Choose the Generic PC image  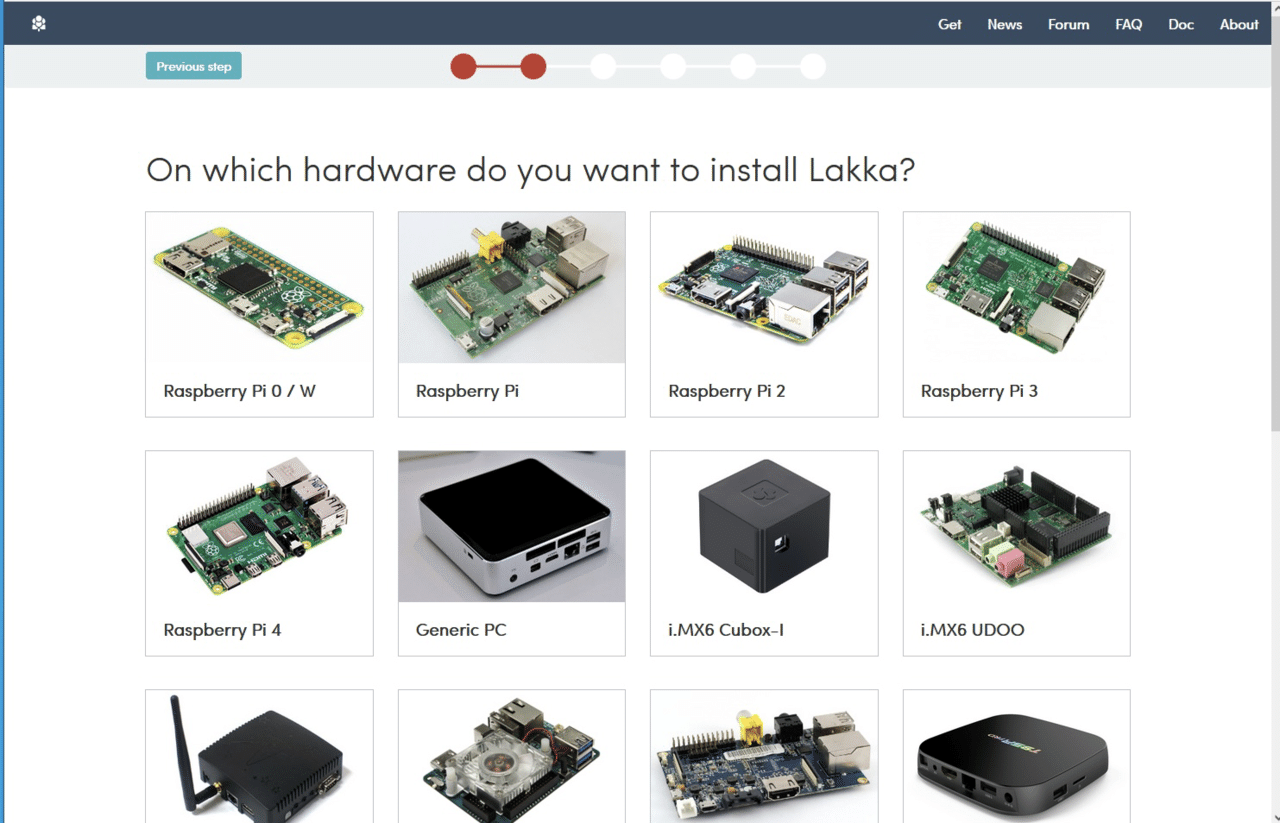pos(512,526)
